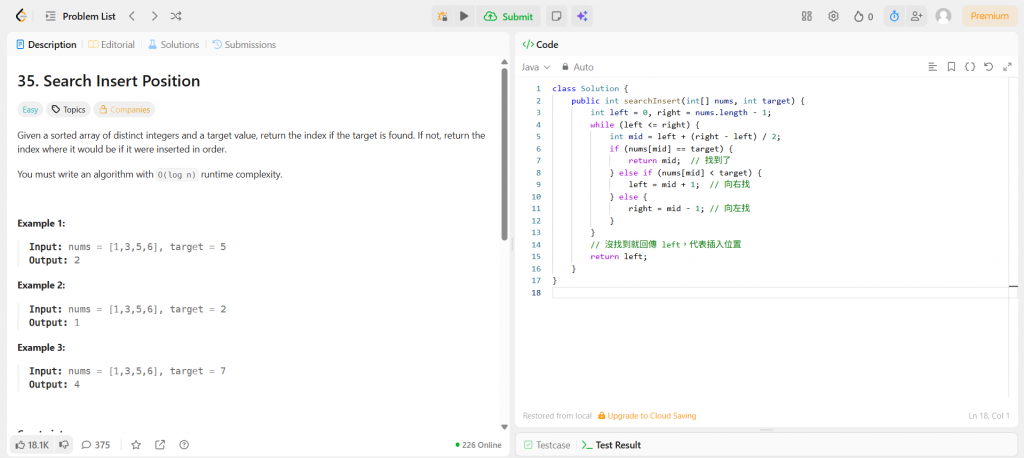Toggle the stopwatch timer
Image resolution: width=1024 pixels, height=458 pixels.
[x=894, y=16]
